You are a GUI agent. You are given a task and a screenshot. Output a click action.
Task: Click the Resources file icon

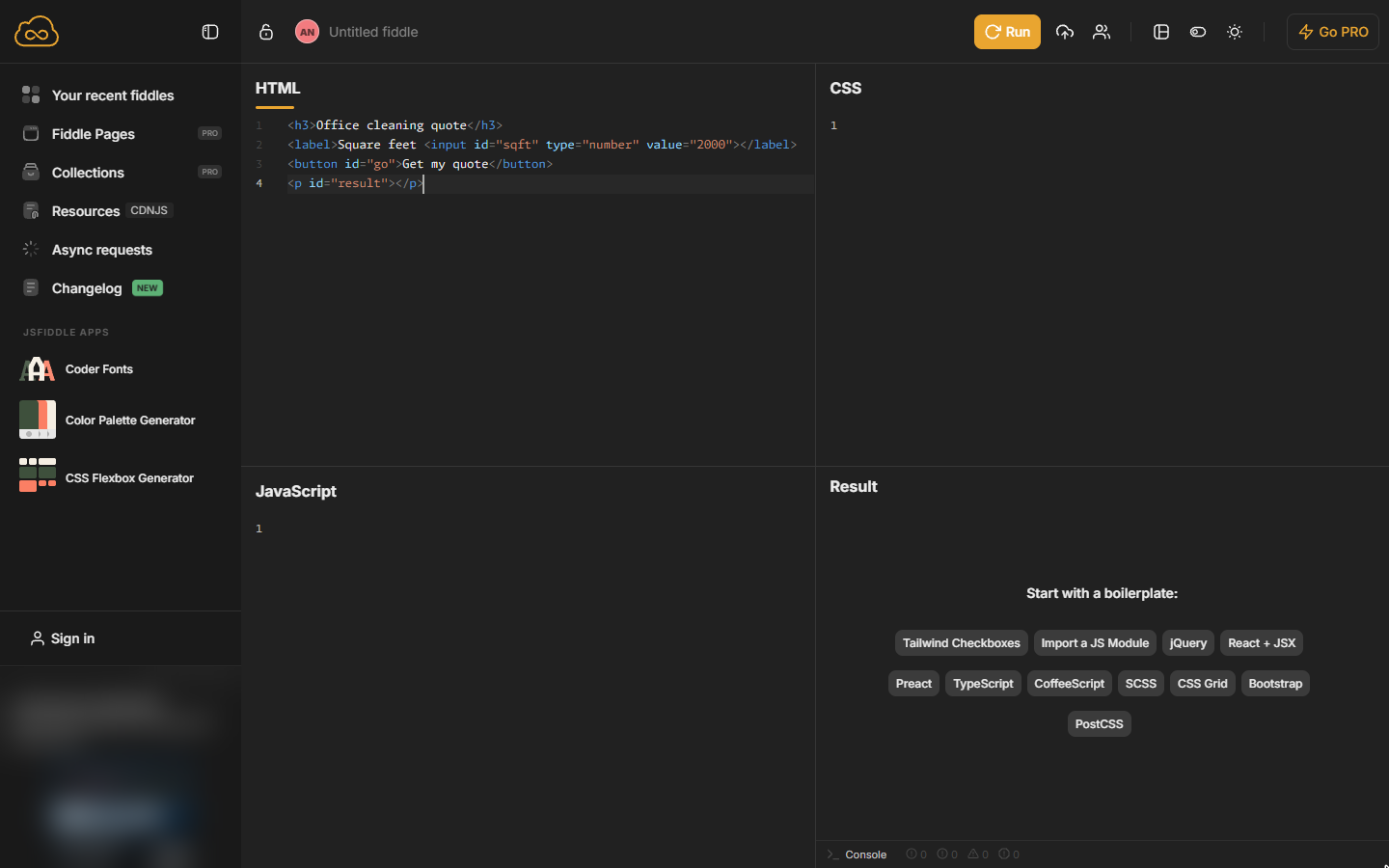(x=31, y=211)
